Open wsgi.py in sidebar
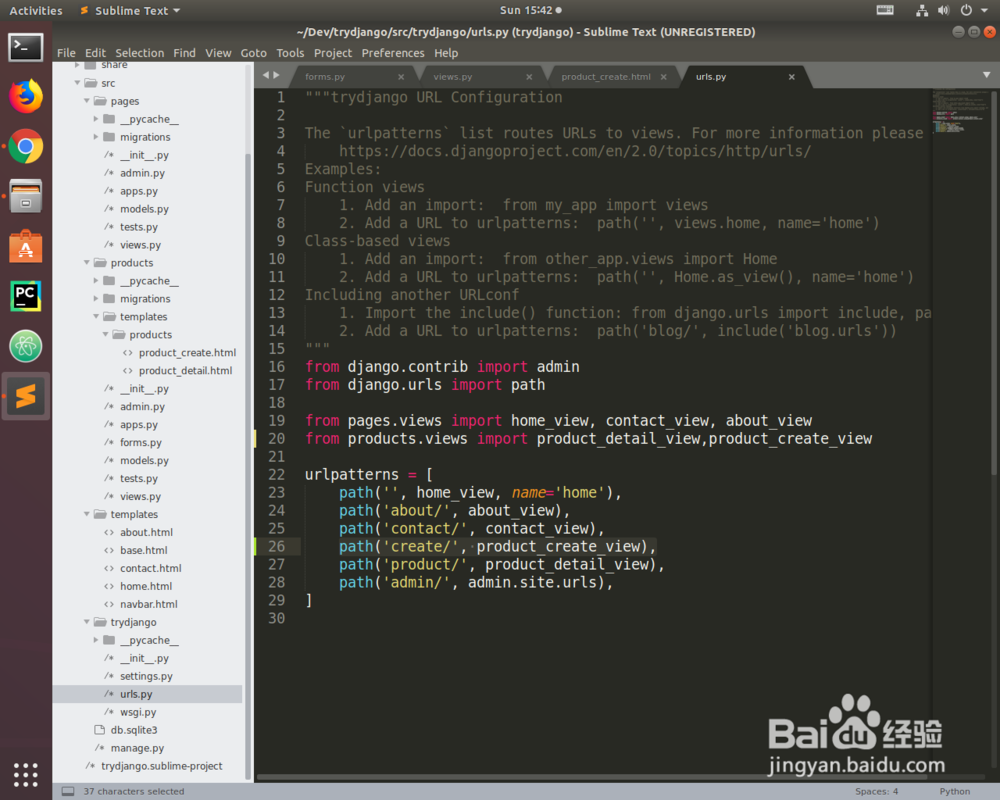Screen dimensions: 1000x800 [x=138, y=712]
